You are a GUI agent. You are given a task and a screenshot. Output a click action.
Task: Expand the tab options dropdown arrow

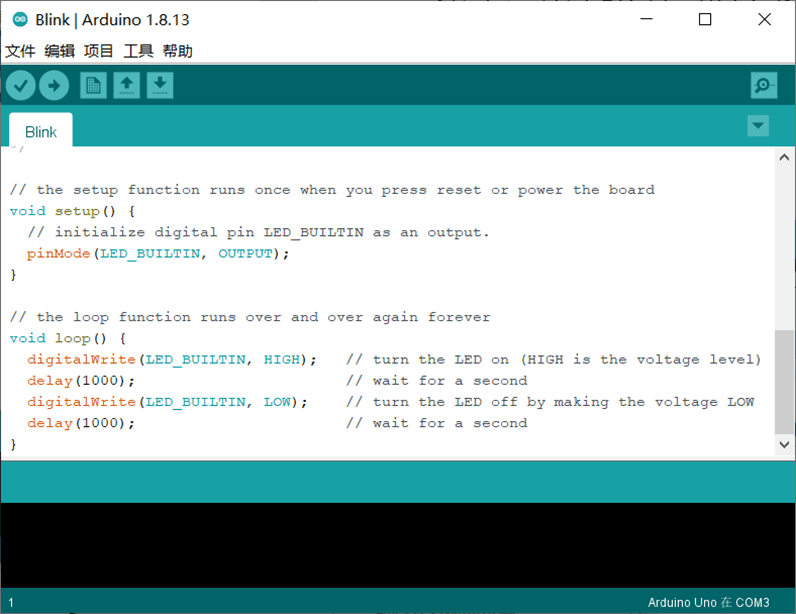[758, 125]
